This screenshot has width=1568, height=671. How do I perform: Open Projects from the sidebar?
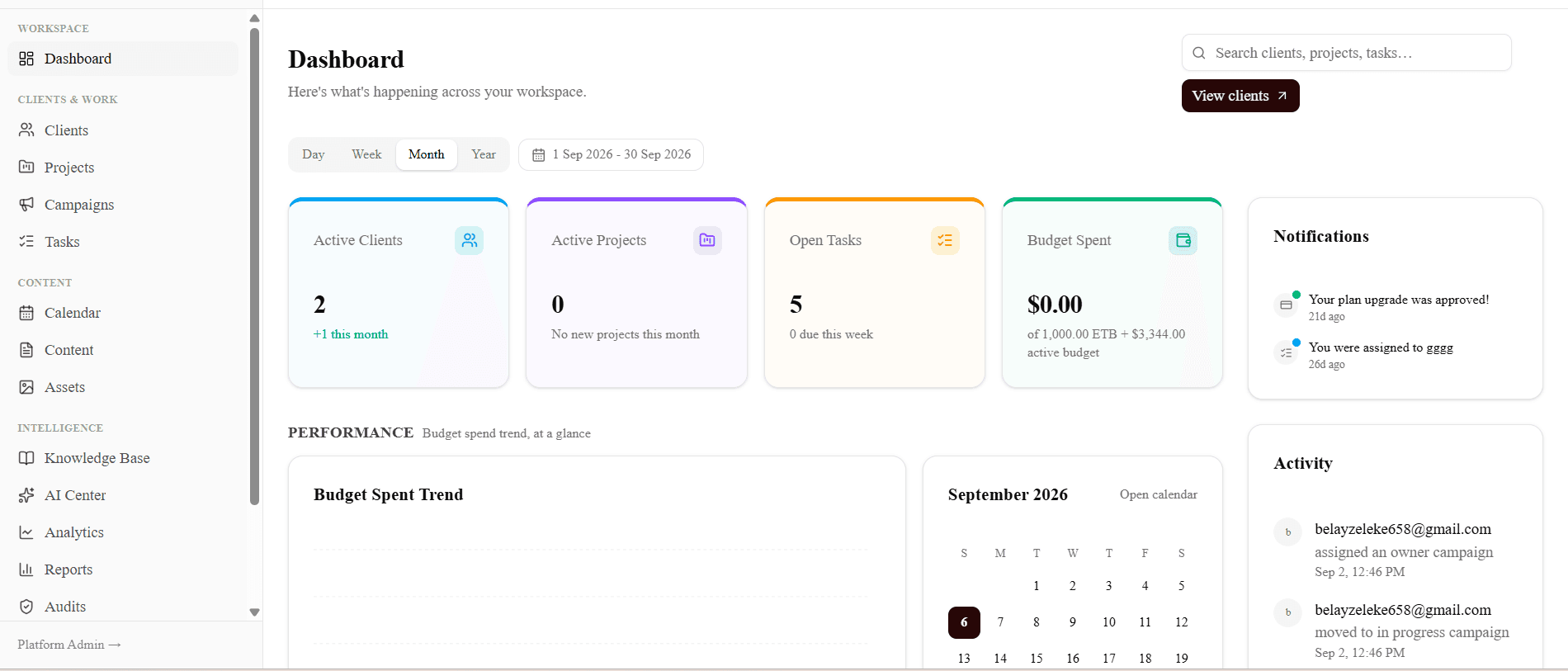pos(123,168)
